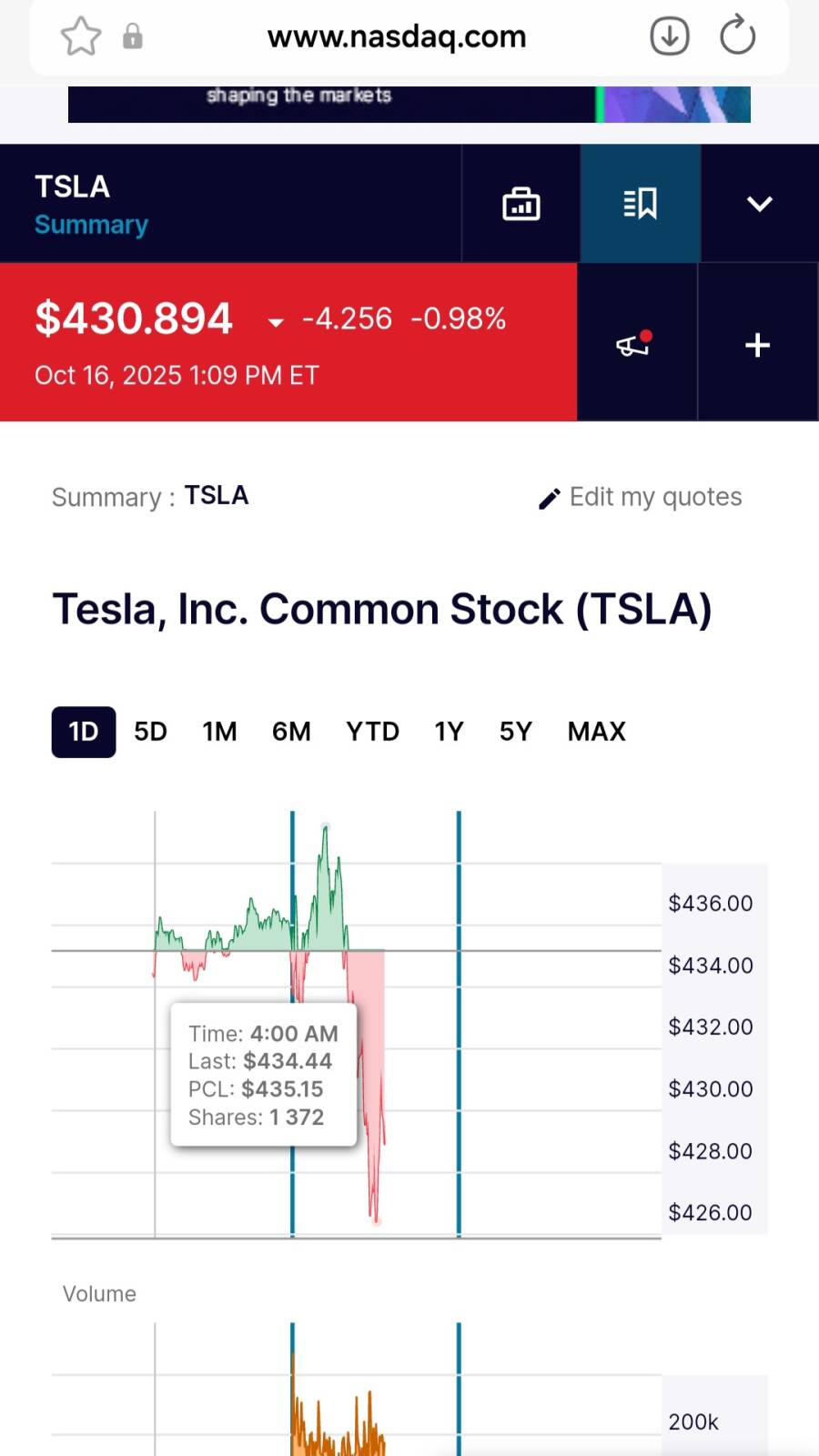Image resolution: width=819 pixels, height=1456 pixels.
Task: Switch chart to 5D range
Action: click(150, 732)
